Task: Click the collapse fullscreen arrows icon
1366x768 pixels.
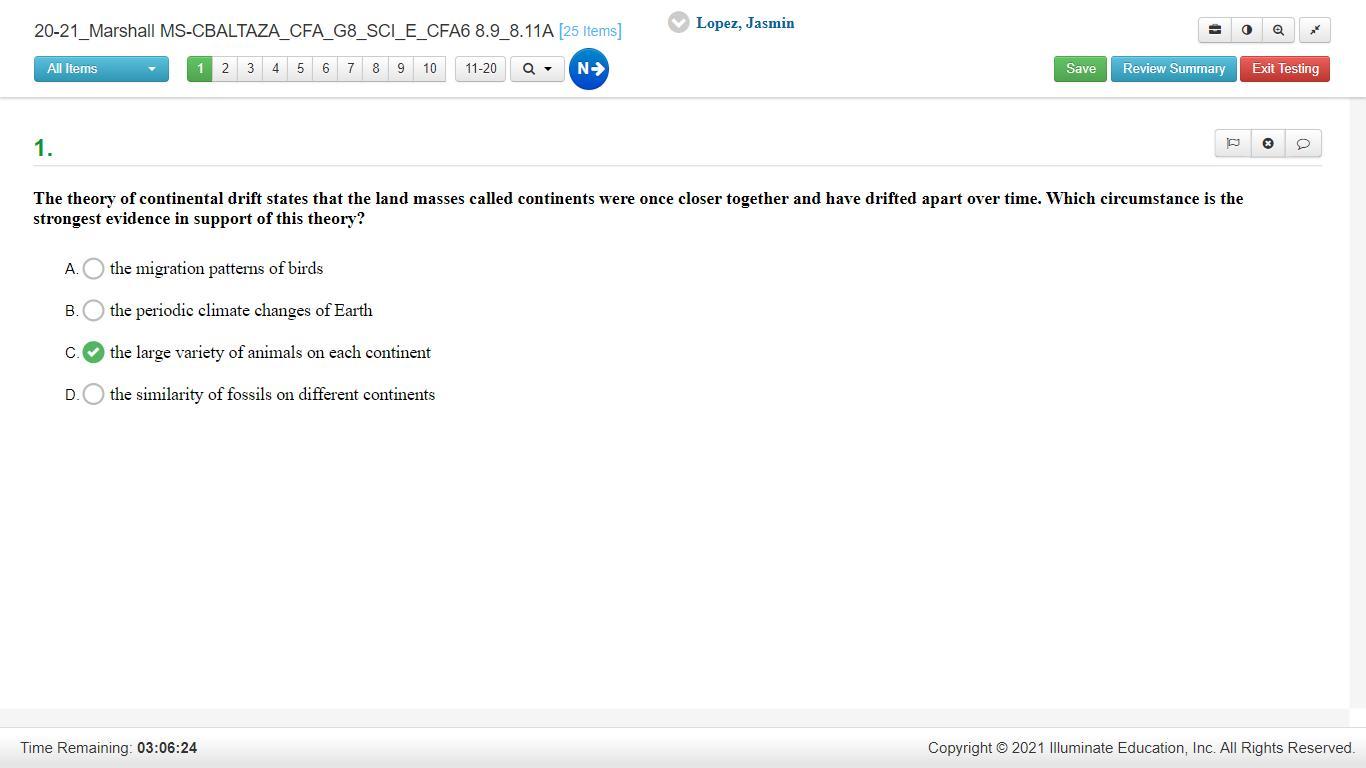Action: (1315, 30)
